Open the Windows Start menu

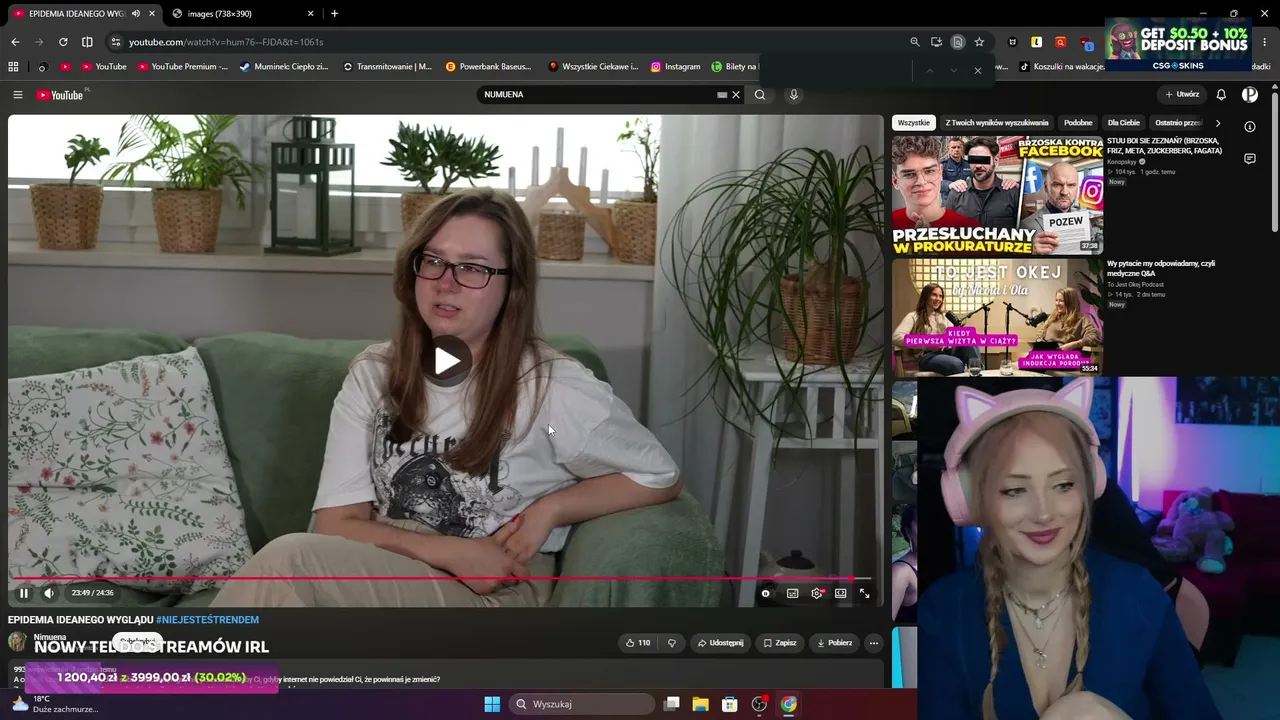(492, 704)
